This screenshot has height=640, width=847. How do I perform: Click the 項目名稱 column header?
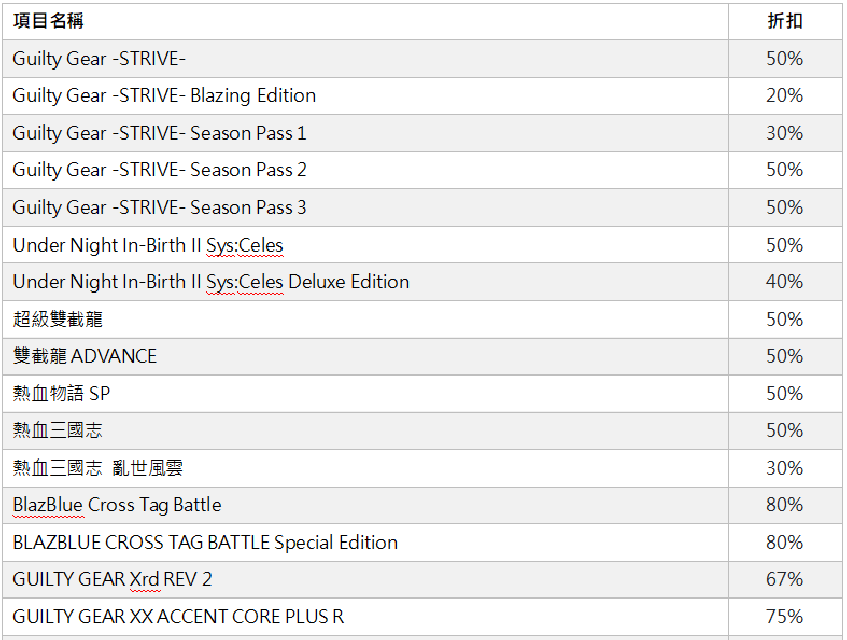pyautogui.click(x=48, y=21)
